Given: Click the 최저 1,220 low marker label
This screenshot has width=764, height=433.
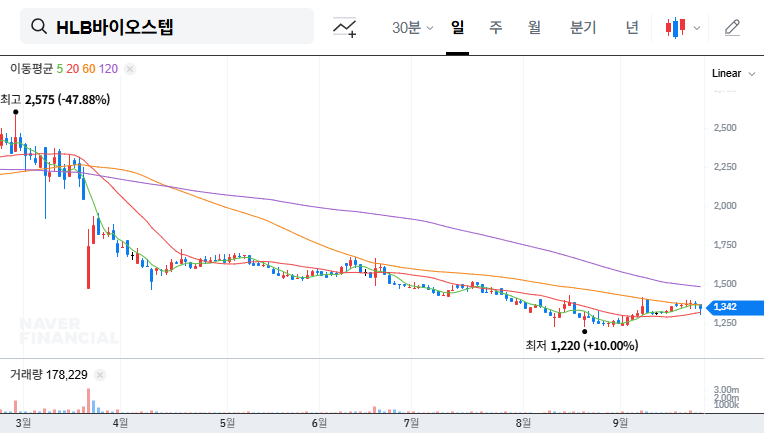Looking at the screenshot, I should point(582,346).
